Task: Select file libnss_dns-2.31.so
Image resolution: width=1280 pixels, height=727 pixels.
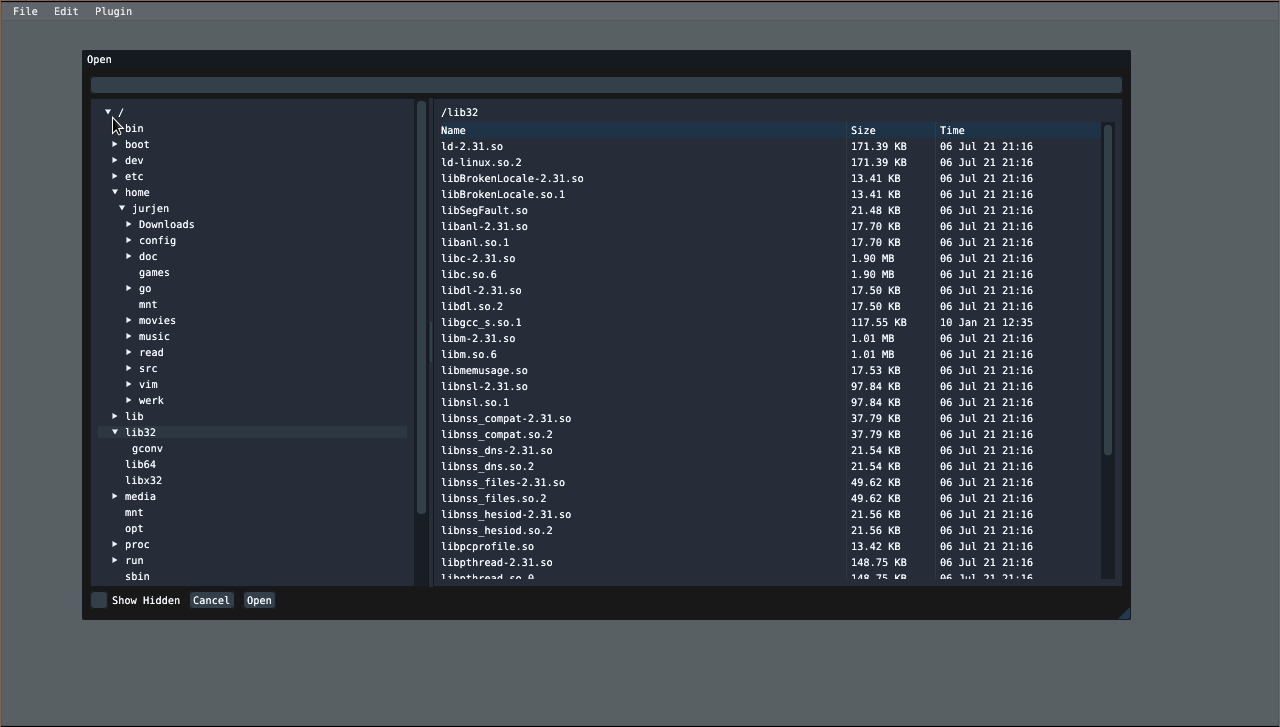Action: (497, 450)
